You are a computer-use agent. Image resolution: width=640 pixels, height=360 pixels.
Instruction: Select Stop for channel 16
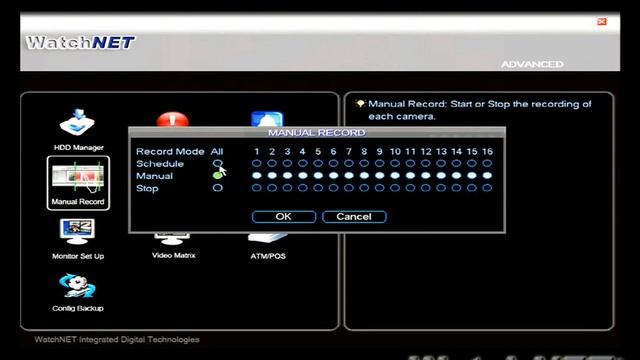tap(487, 188)
